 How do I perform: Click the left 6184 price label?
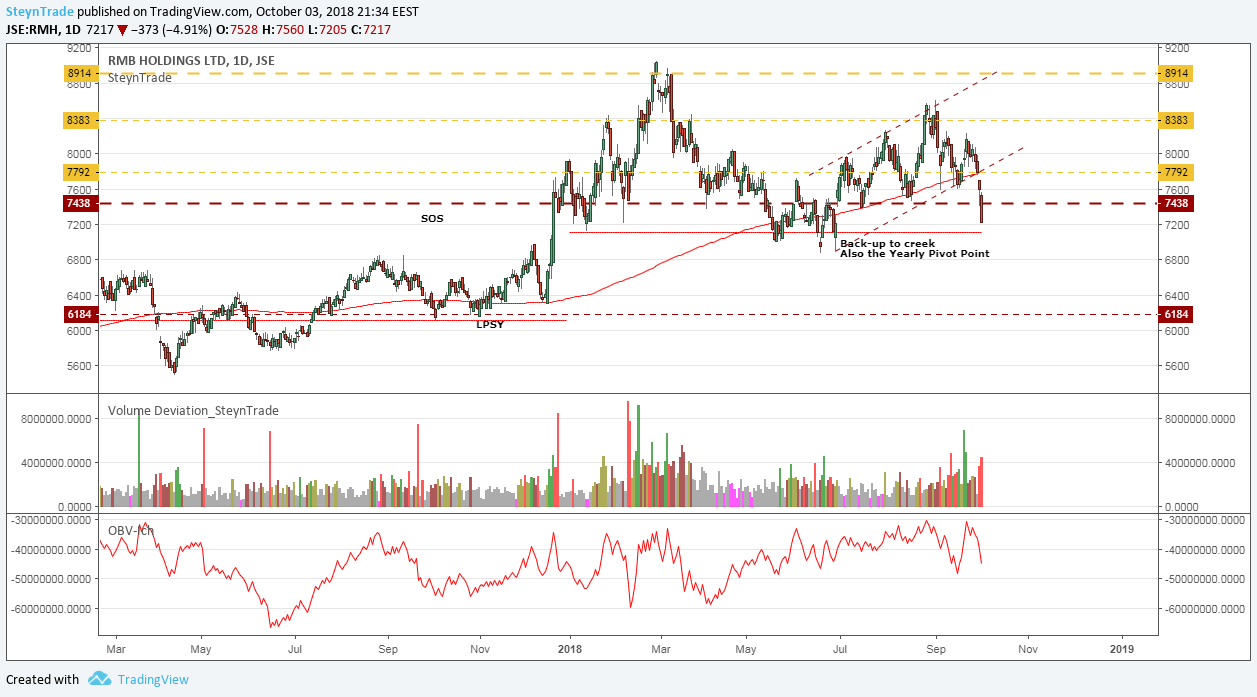(x=80, y=314)
